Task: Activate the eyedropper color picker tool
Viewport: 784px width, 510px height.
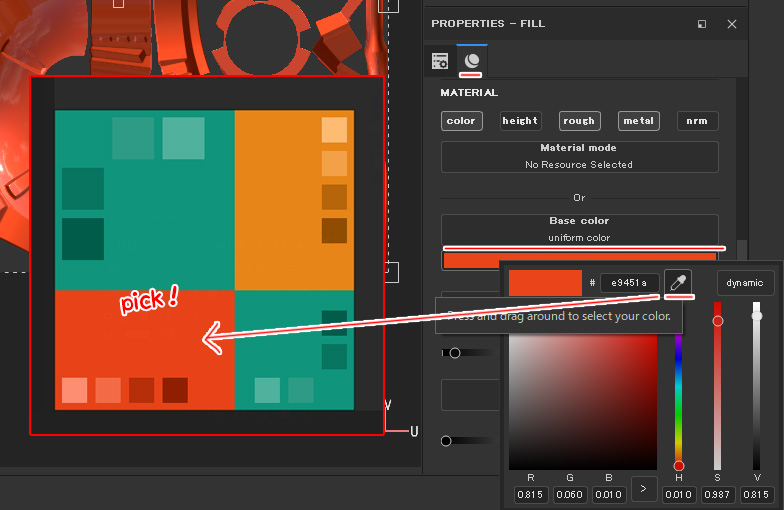Action: point(678,283)
